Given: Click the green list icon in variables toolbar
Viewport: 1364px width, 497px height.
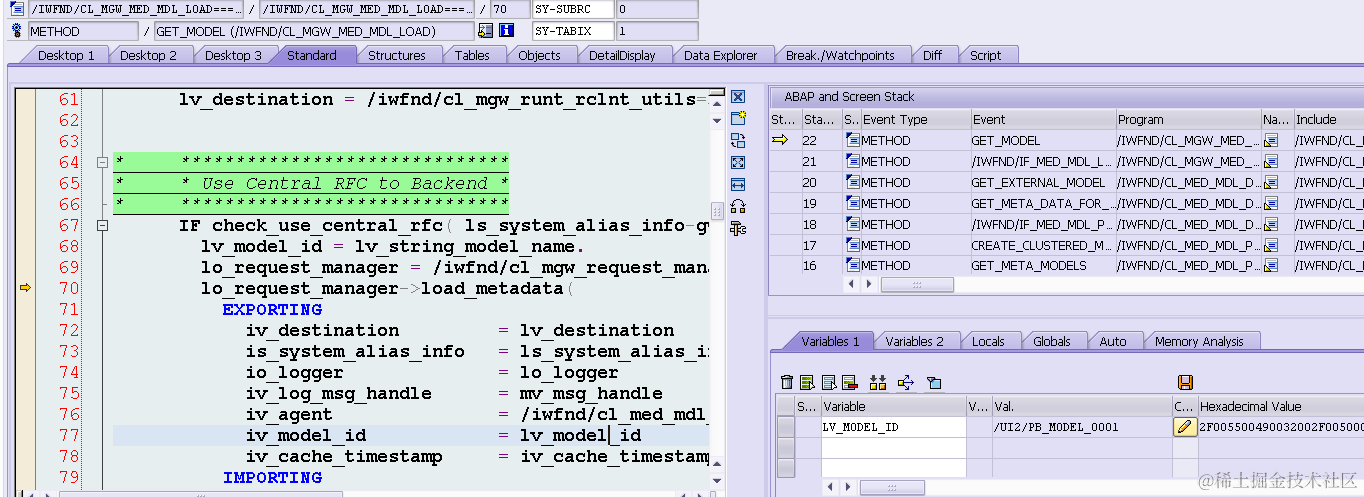Looking at the screenshot, I should point(806,382).
